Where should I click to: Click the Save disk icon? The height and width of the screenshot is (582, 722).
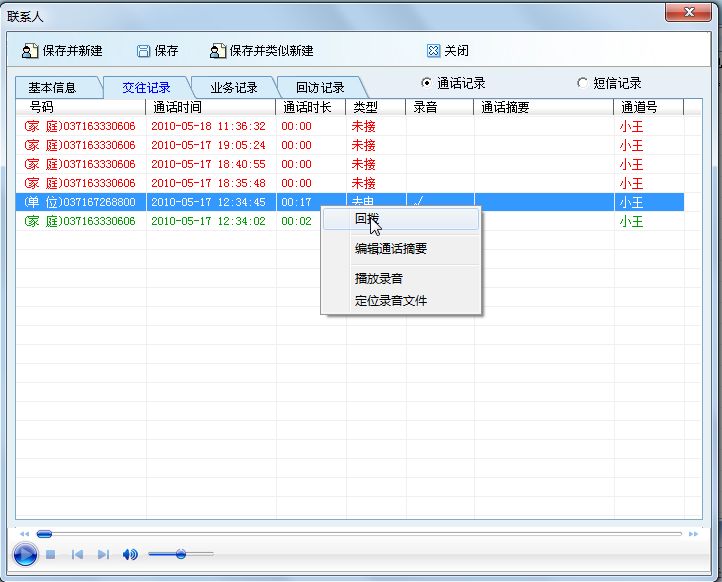pyautogui.click(x=143, y=51)
